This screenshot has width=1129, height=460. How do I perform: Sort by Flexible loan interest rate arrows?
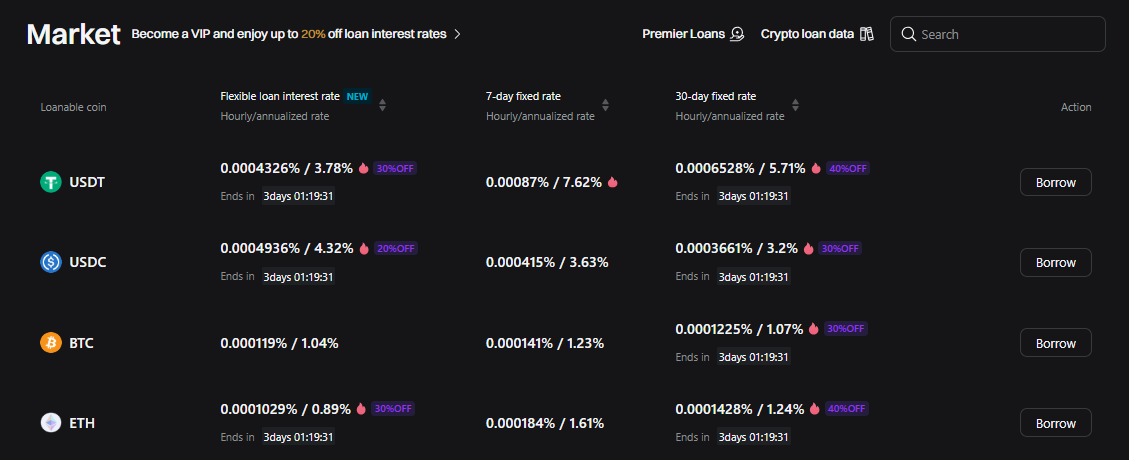coord(382,105)
